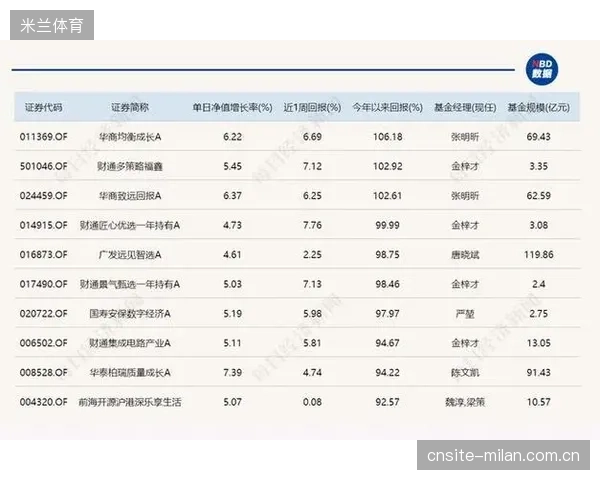The height and width of the screenshot is (480, 600).
Task: Click the 米兰体育 label badge
Action: tap(52, 25)
